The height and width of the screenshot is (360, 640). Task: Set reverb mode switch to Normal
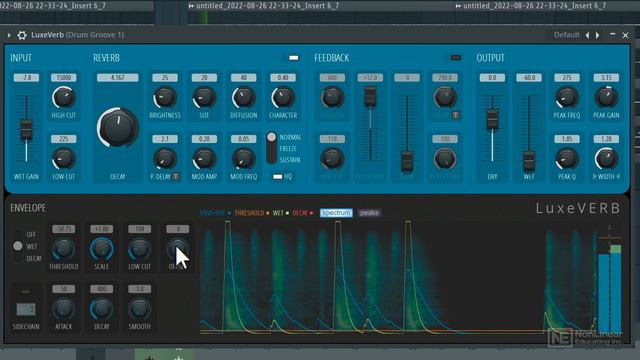click(x=290, y=138)
